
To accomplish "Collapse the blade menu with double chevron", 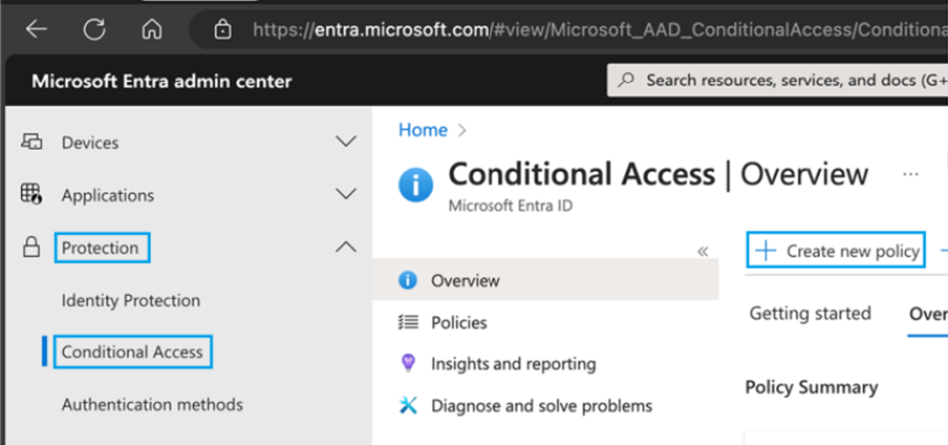I will (x=702, y=251).
